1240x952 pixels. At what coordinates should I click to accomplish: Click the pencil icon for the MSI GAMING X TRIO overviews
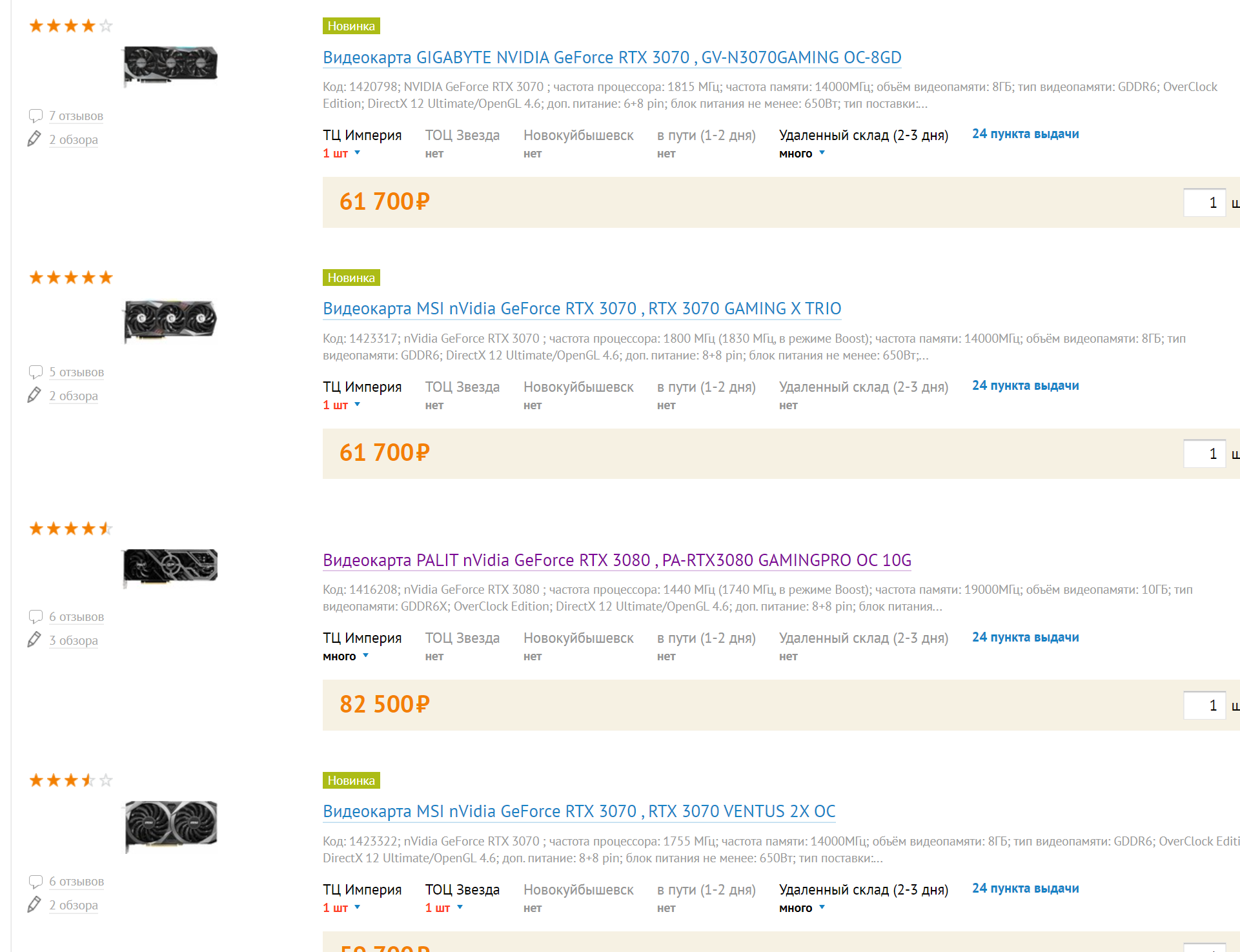pyautogui.click(x=34, y=395)
